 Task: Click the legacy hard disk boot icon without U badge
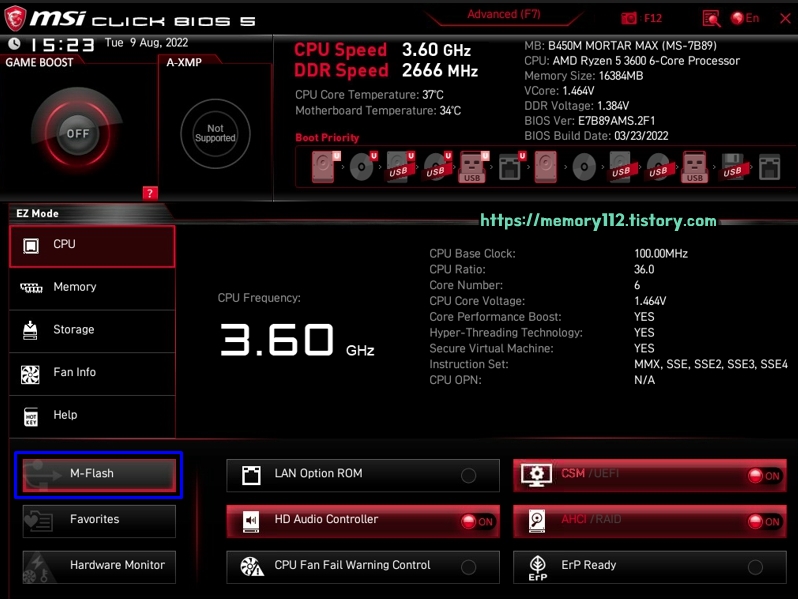coord(546,166)
